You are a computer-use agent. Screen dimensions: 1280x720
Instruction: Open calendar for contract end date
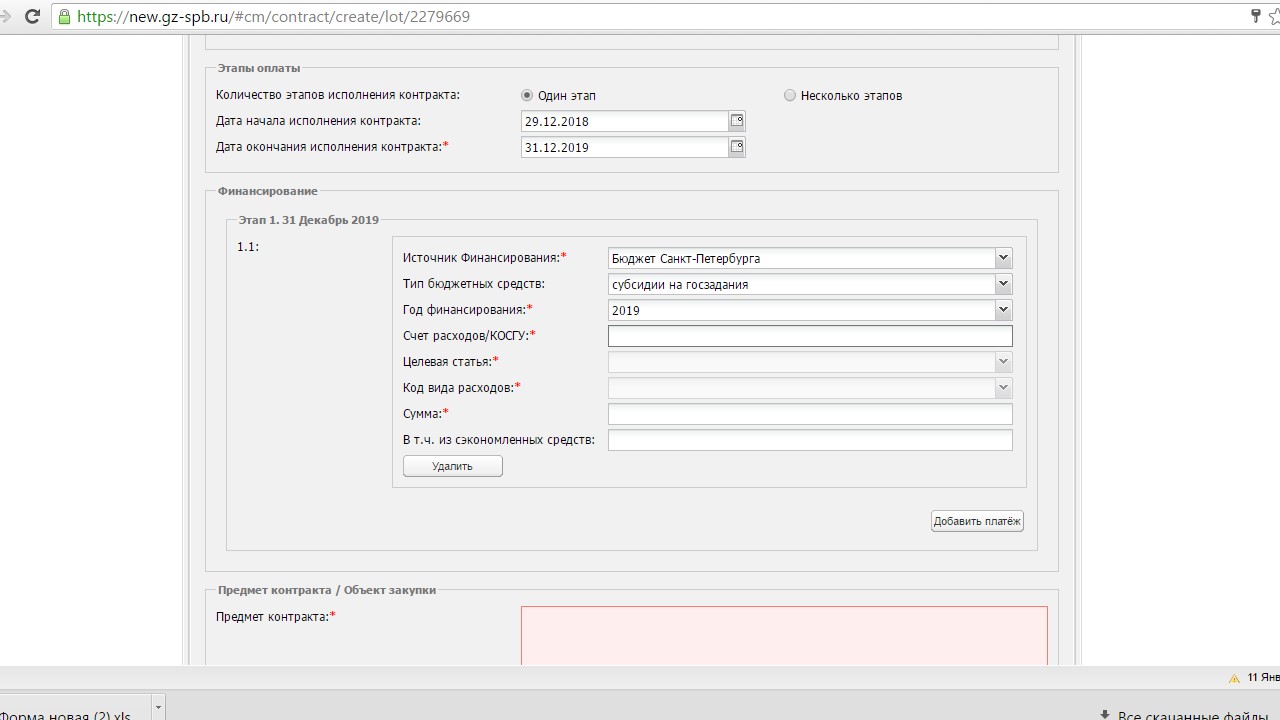click(737, 147)
